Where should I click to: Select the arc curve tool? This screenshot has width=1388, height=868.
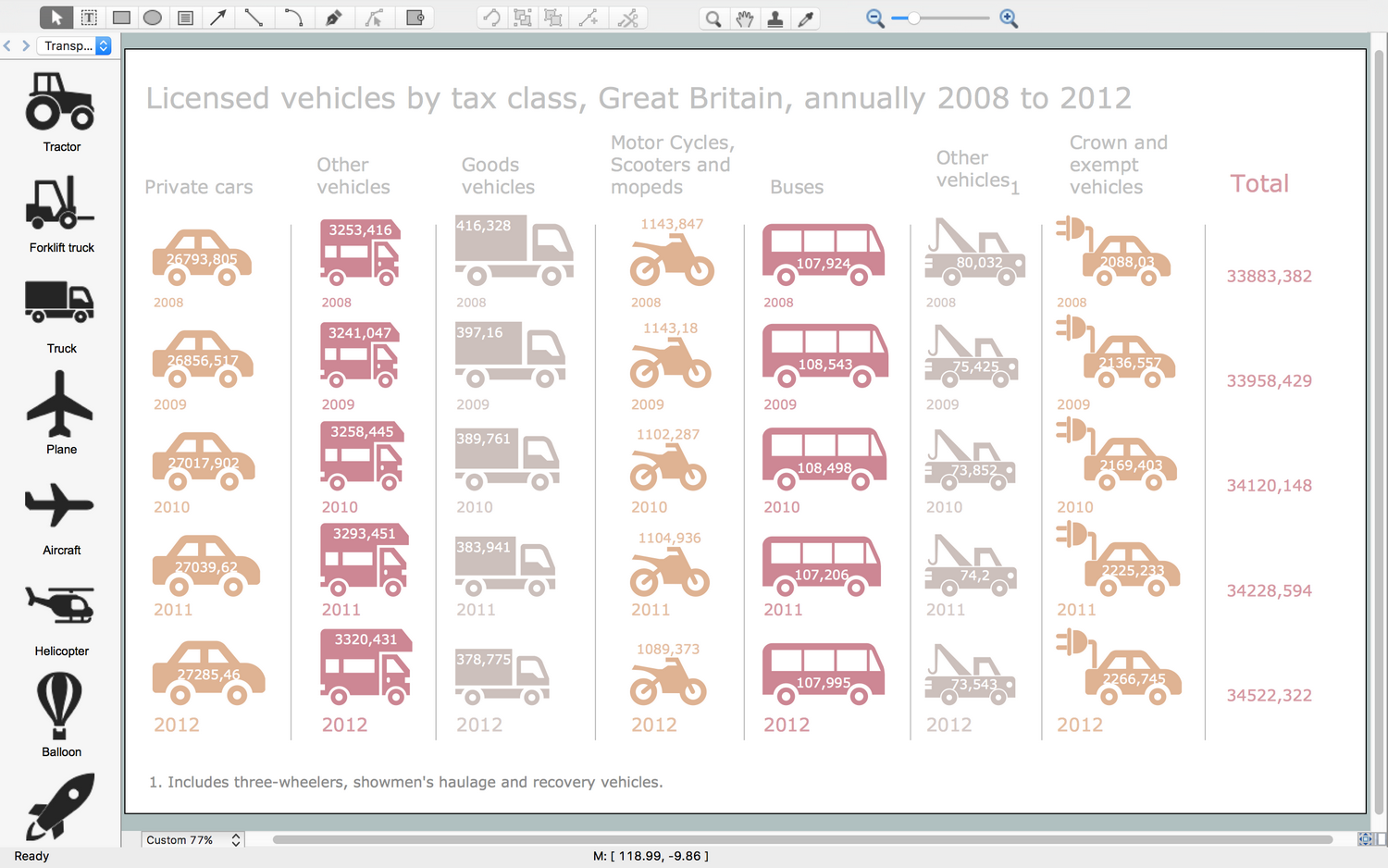tap(292, 18)
